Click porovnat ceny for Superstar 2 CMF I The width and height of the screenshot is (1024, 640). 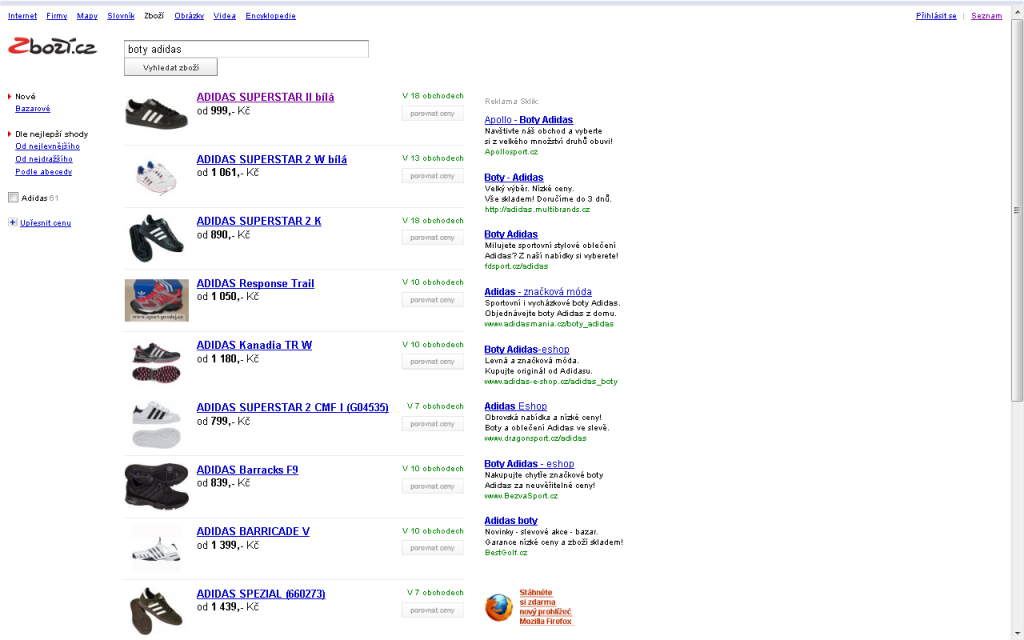coord(432,424)
